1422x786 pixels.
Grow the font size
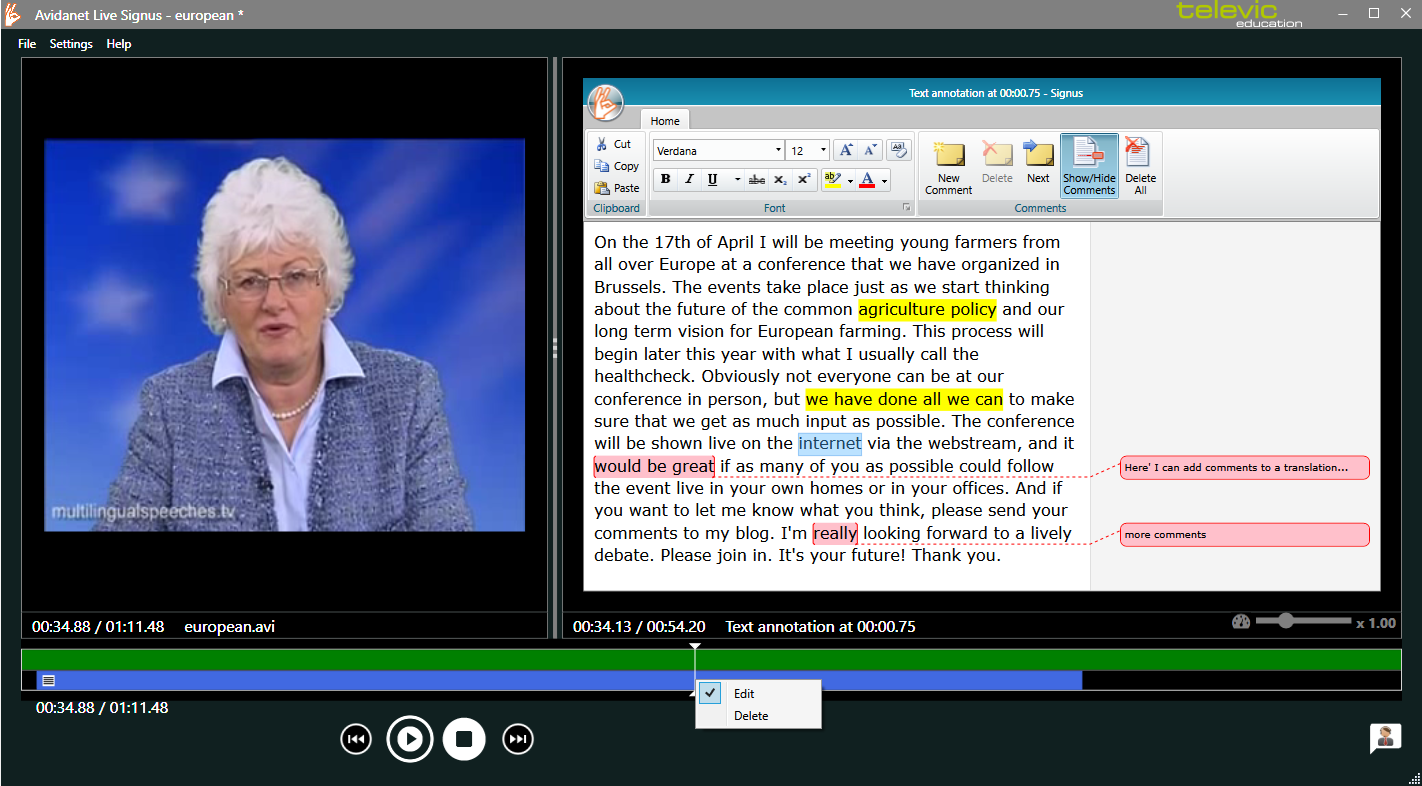point(845,150)
